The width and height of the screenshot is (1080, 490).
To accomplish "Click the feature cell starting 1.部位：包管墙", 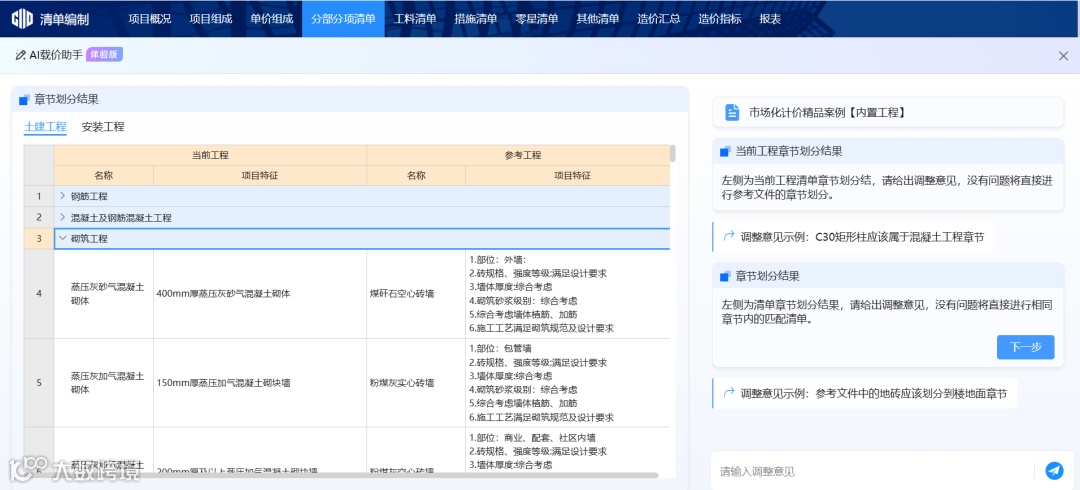I will click(568, 382).
